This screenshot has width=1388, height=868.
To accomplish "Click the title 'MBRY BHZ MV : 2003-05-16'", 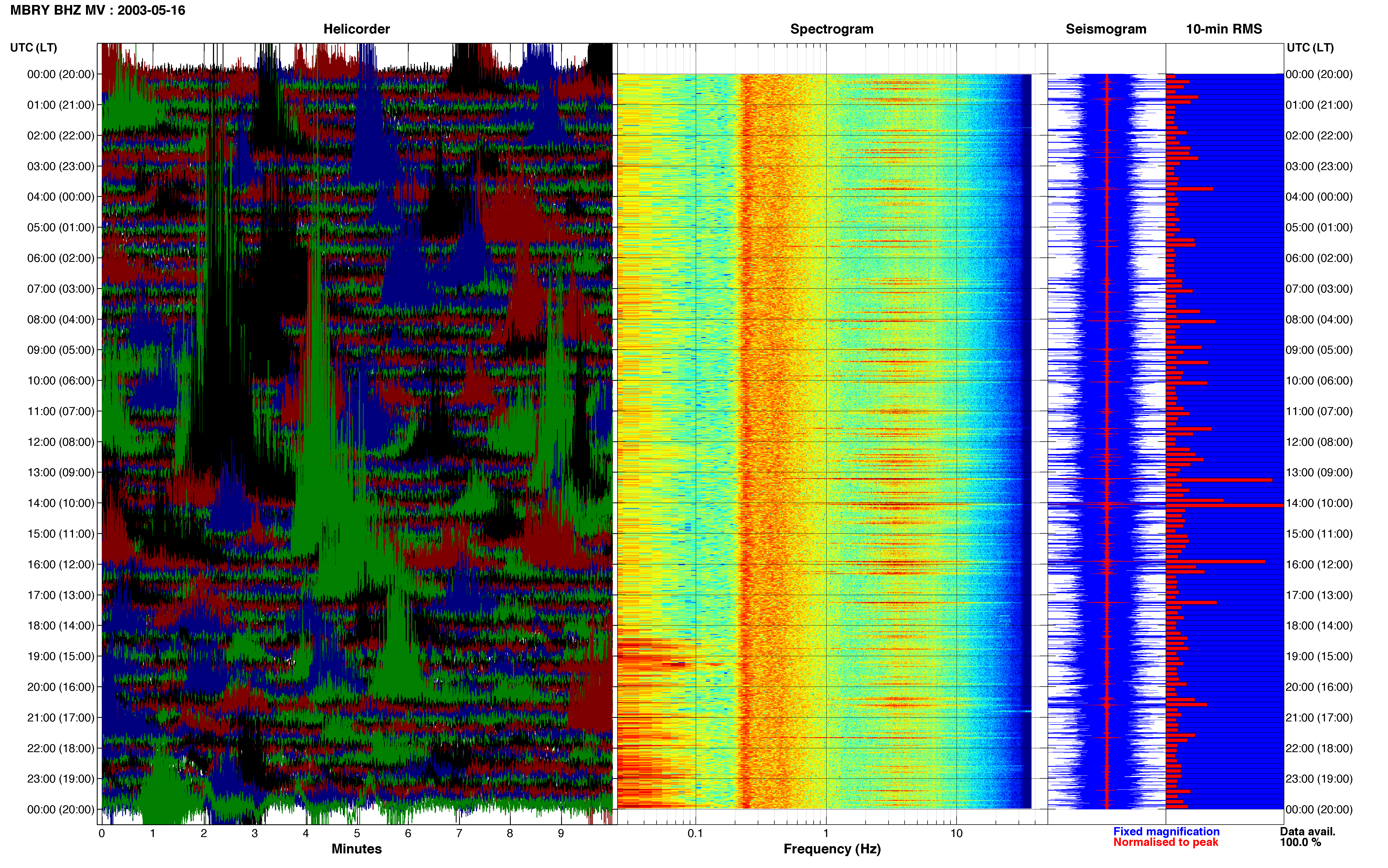I will point(98,10).
